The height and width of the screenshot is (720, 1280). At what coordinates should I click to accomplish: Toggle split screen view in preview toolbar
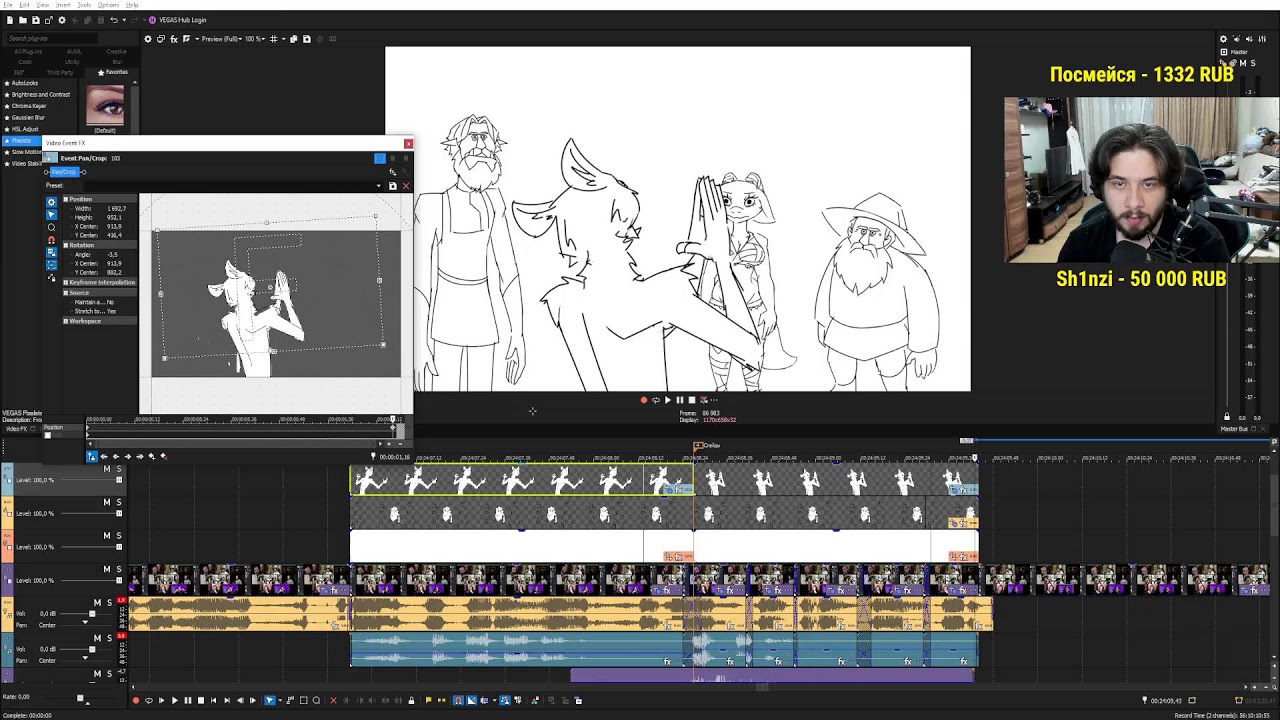pyautogui.click(x=186, y=39)
